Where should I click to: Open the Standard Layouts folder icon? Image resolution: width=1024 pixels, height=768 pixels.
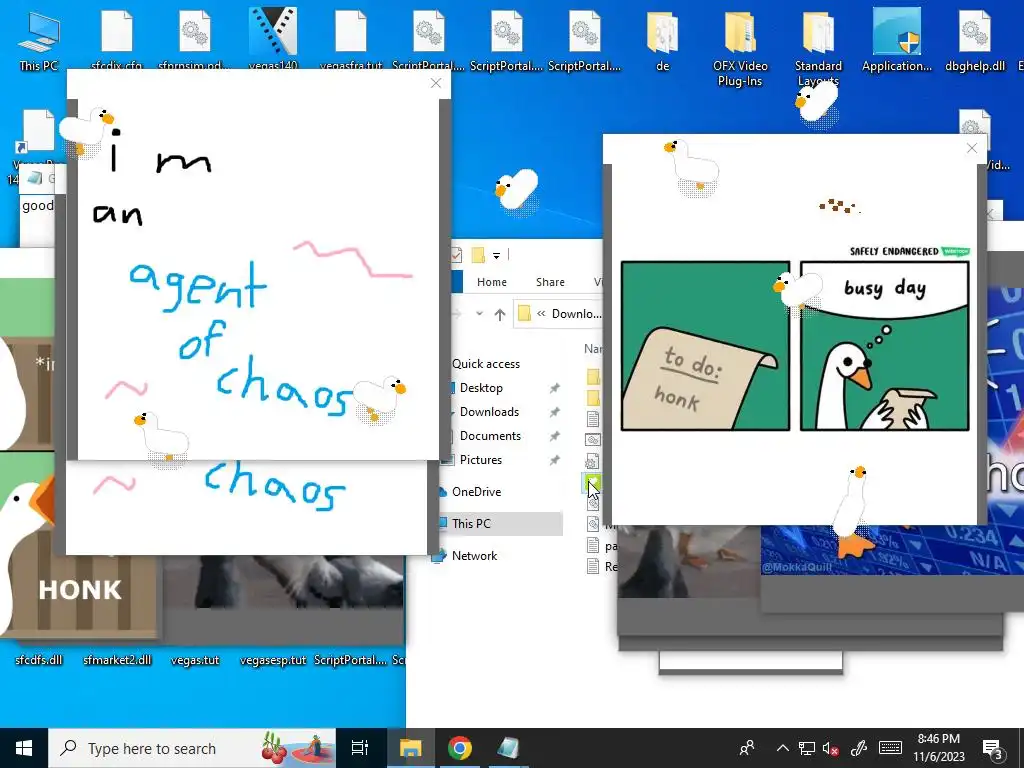818,47
